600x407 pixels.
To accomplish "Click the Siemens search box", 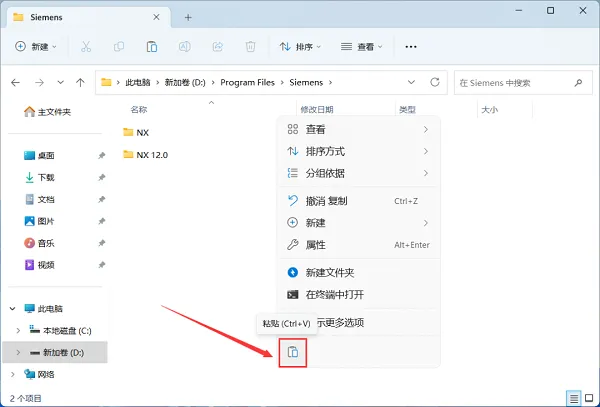I will 523,82.
